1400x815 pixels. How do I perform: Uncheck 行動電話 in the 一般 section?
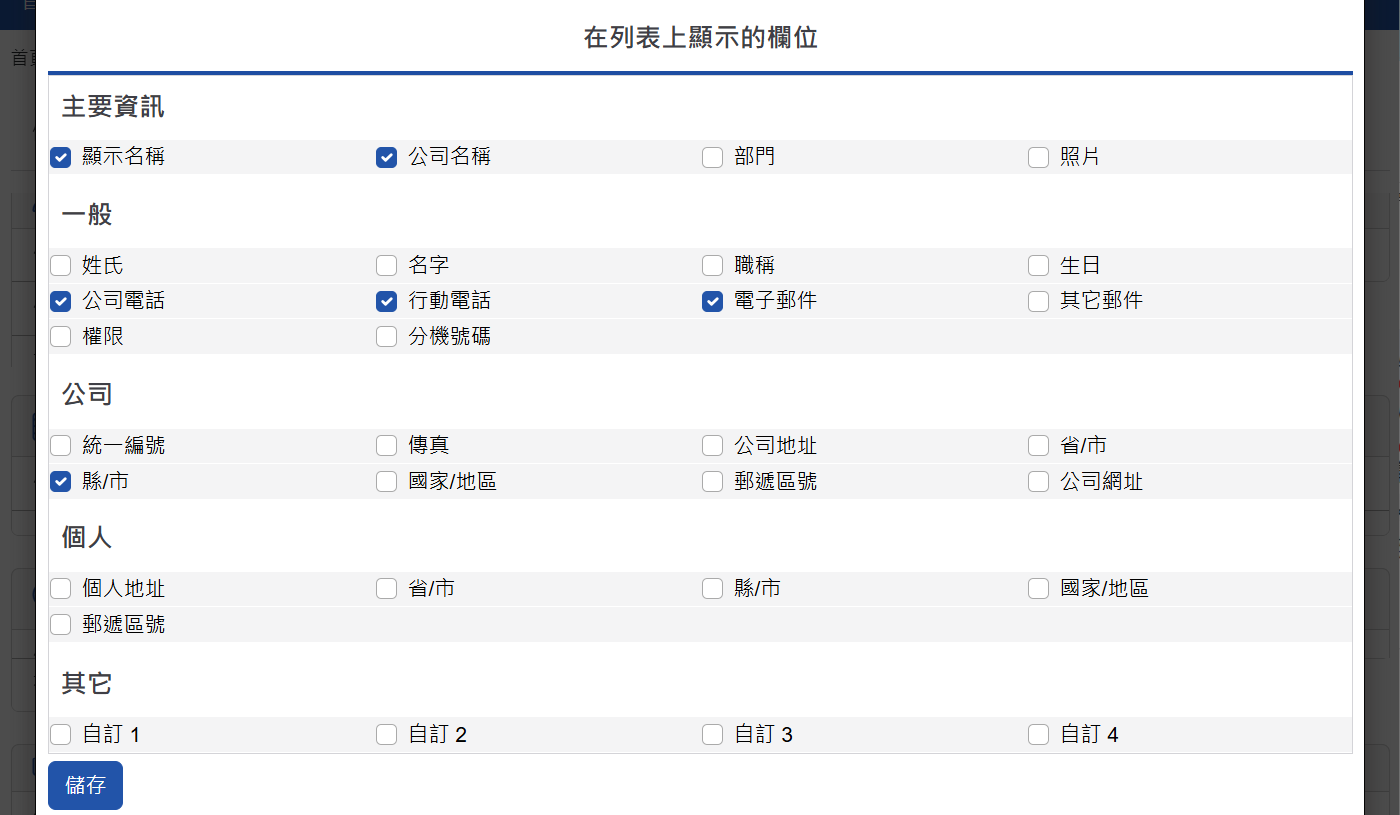pyautogui.click(x=387, y=301)
